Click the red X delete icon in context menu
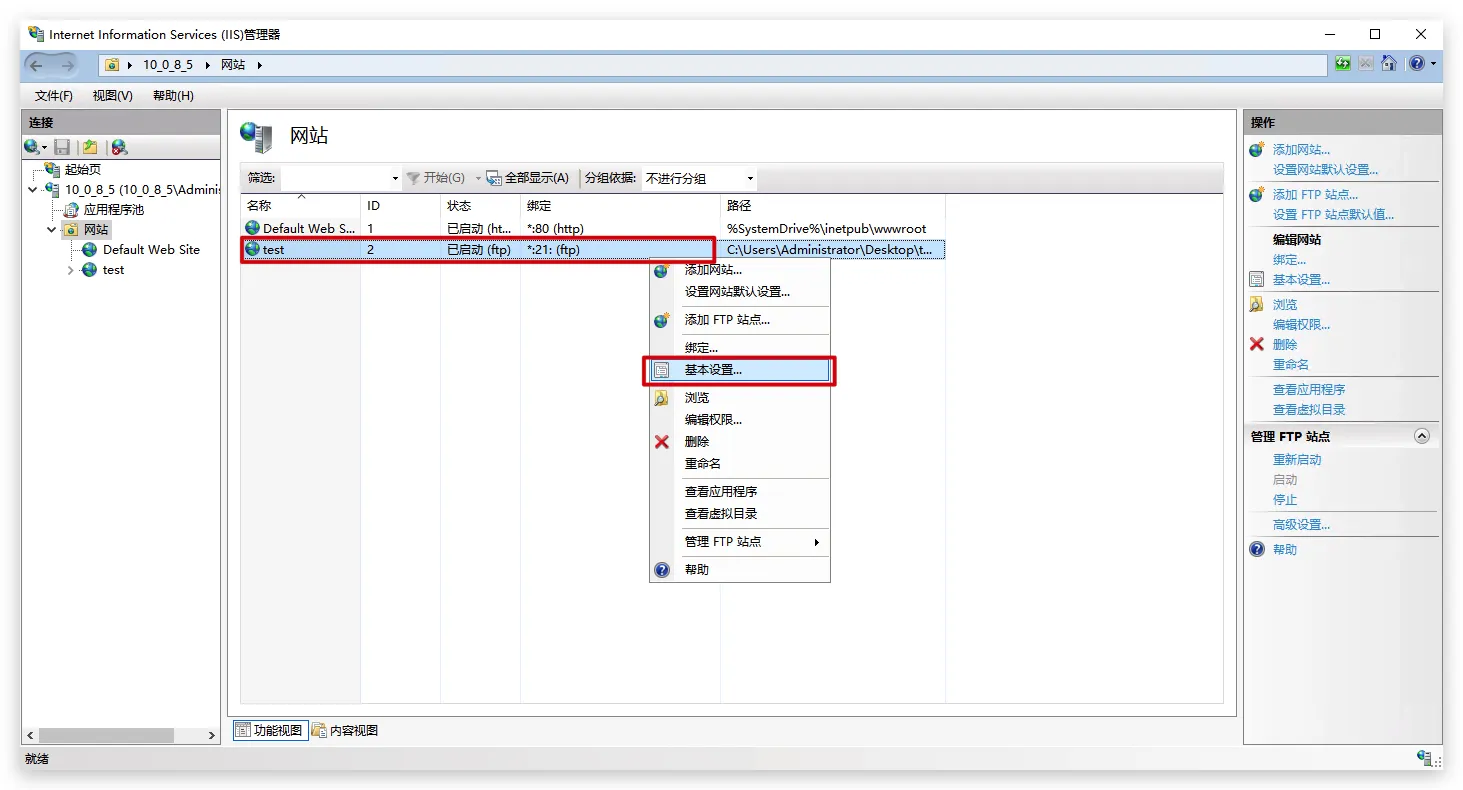 (x=661, y=442)
